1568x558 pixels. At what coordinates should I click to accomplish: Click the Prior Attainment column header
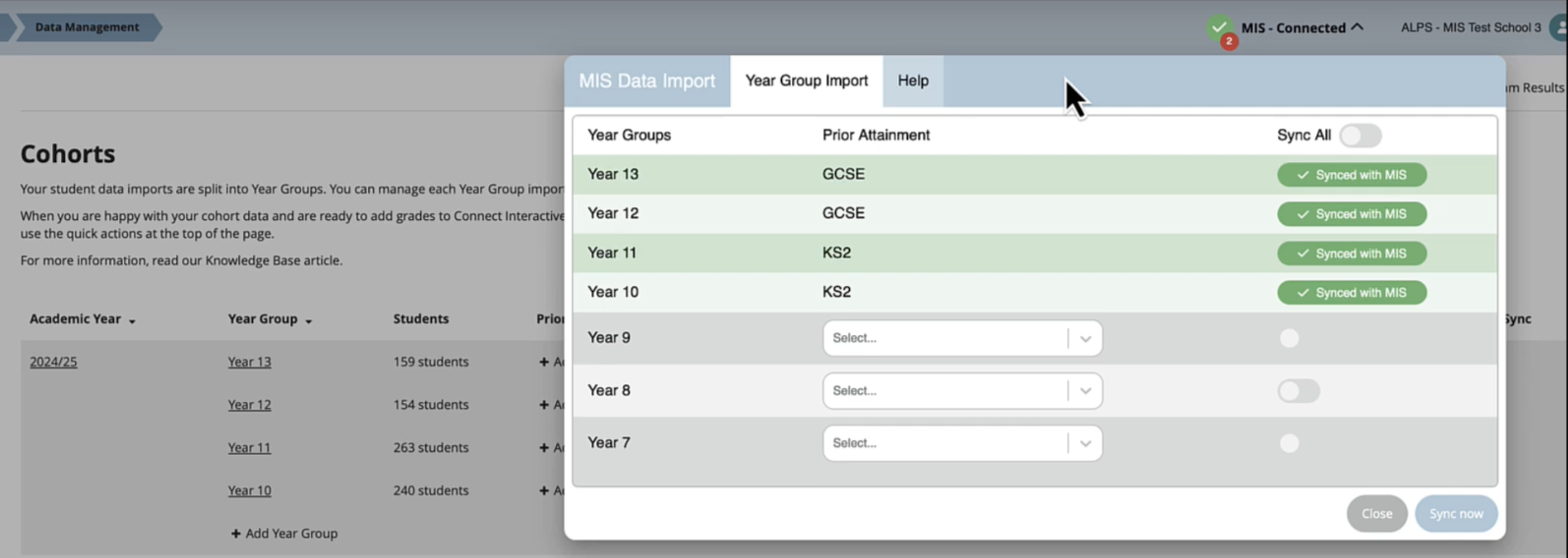[876, 135]
